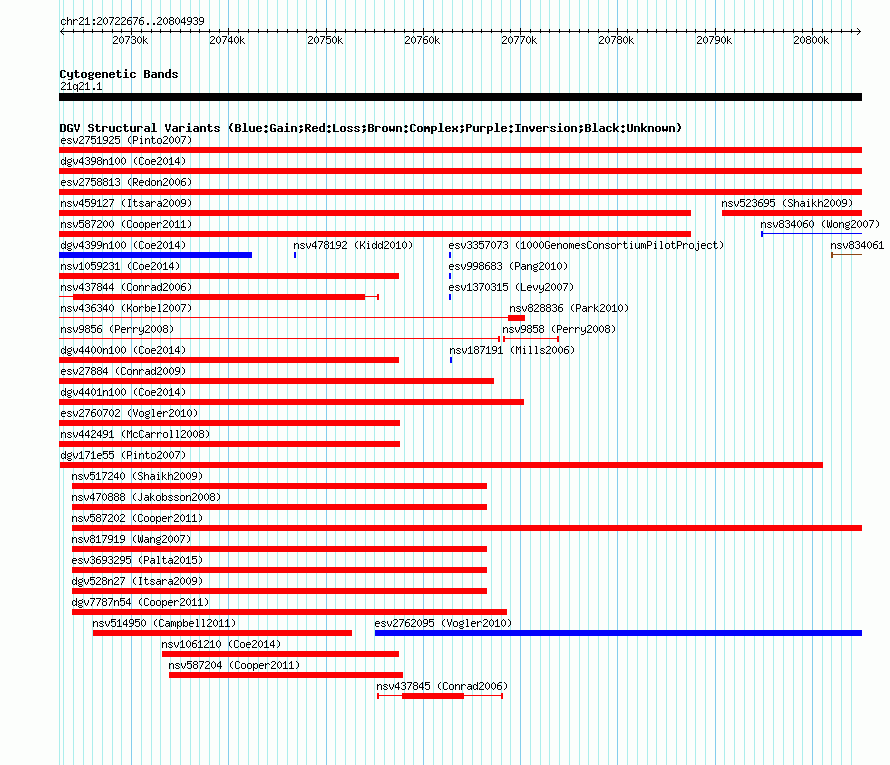
Task: Select the dgv4398n100 (Coe2014) label
Action: pyautogui.click(x=123, y=161)
